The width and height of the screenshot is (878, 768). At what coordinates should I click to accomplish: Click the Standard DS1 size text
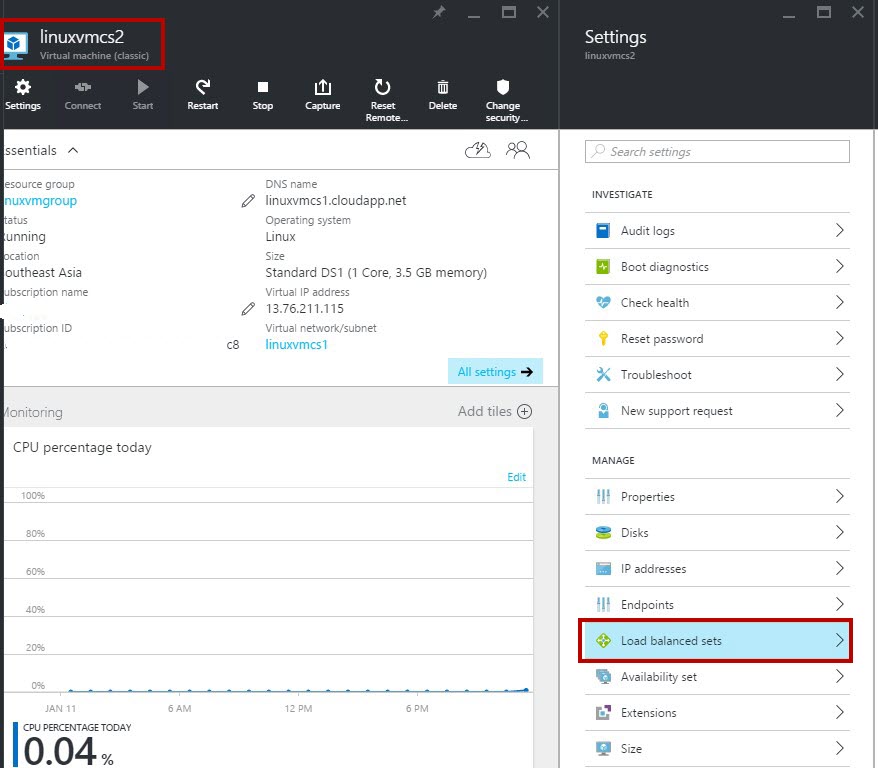(x=376, y=273)
